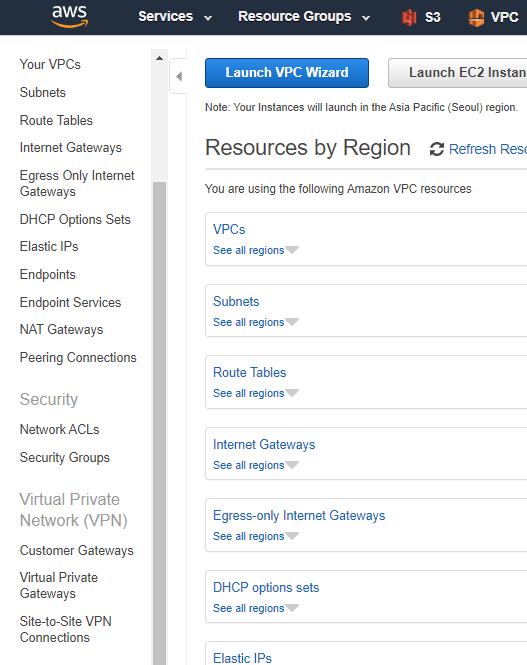Open Elastic IPs resource link in main panel
This screenshot has height=665, width=527.
point(242,658)
